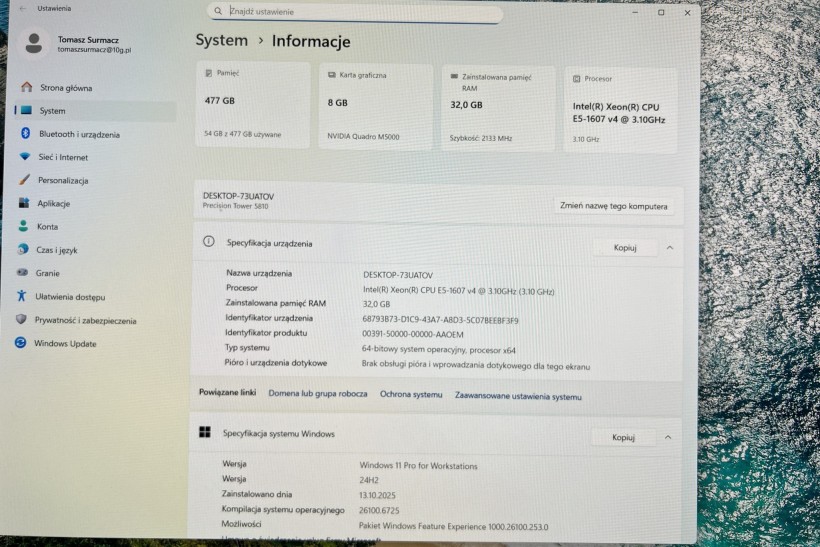Select System in the navigation list

52,111
